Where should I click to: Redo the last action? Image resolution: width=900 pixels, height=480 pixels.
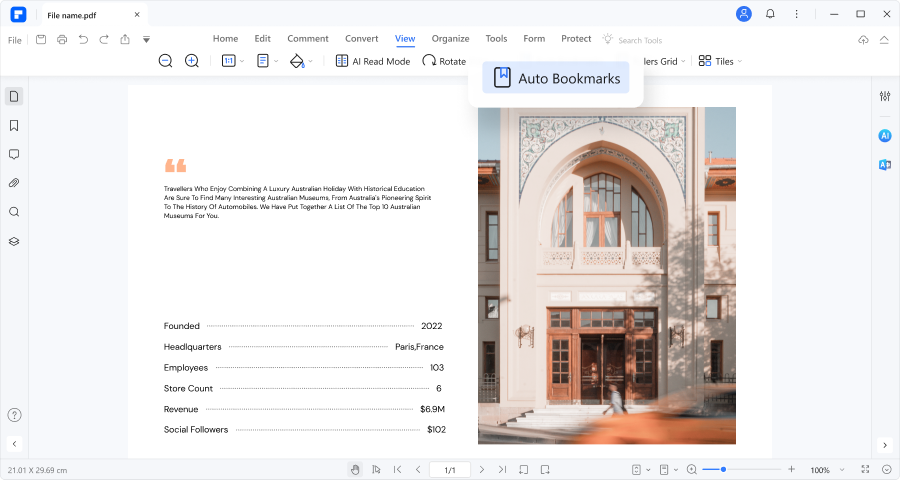[104, 40]
